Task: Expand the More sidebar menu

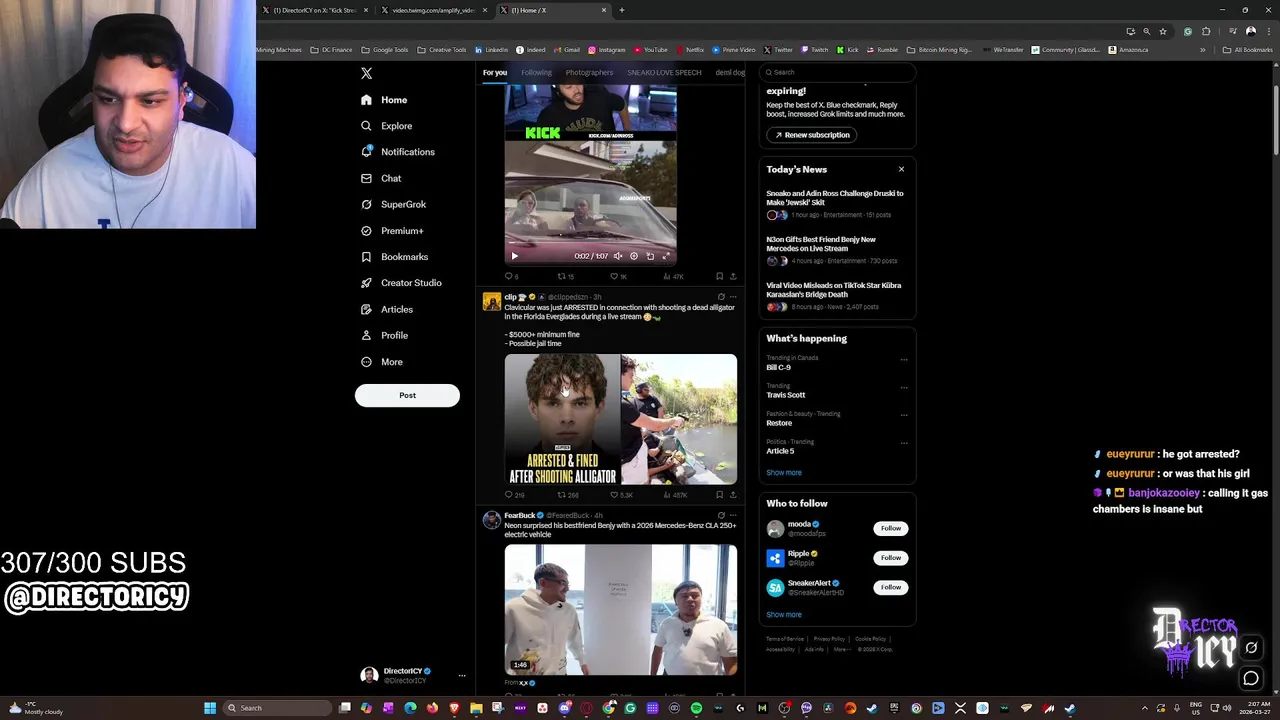Action: 382,362
